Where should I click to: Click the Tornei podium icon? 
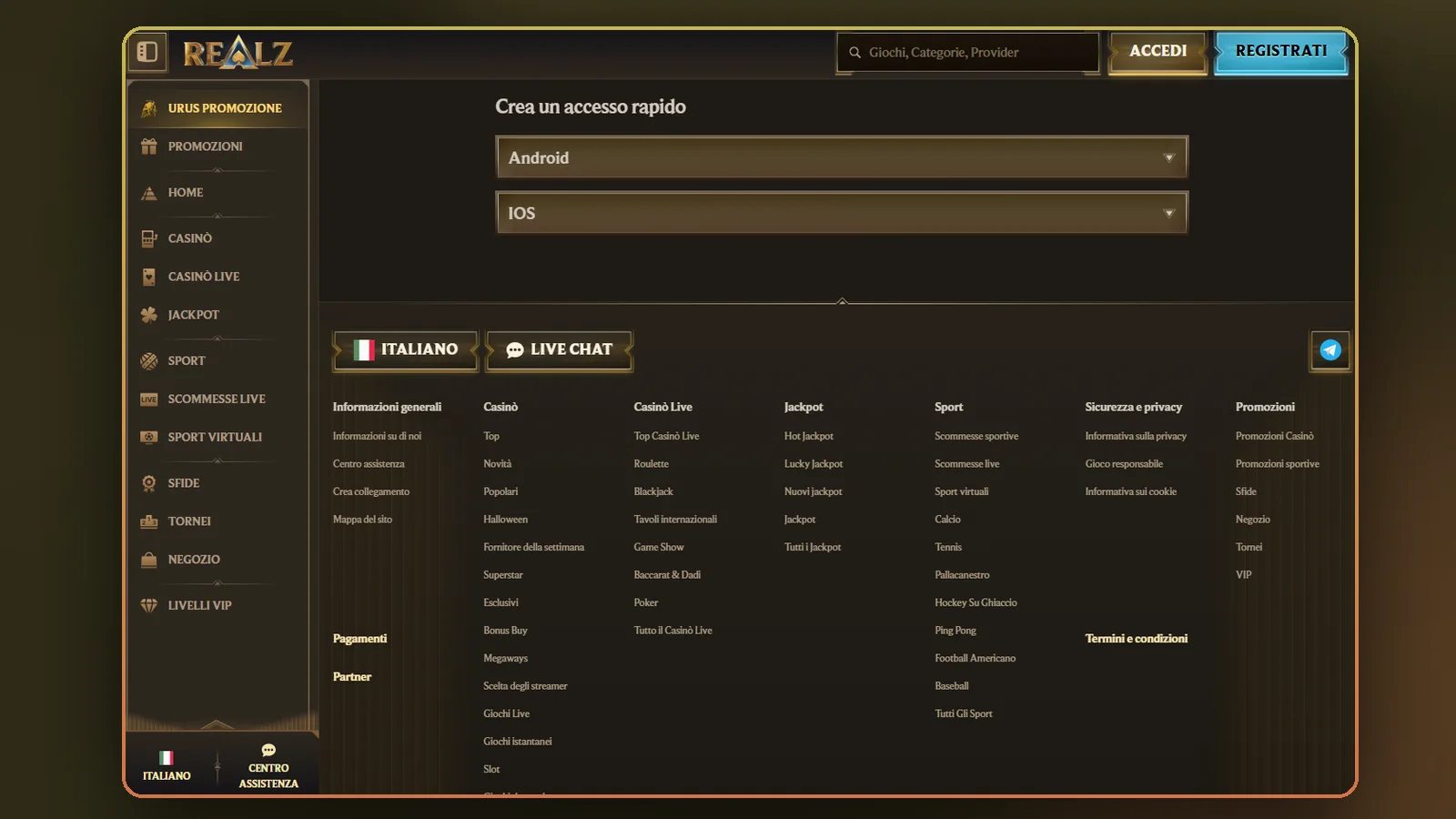[149, 521]
